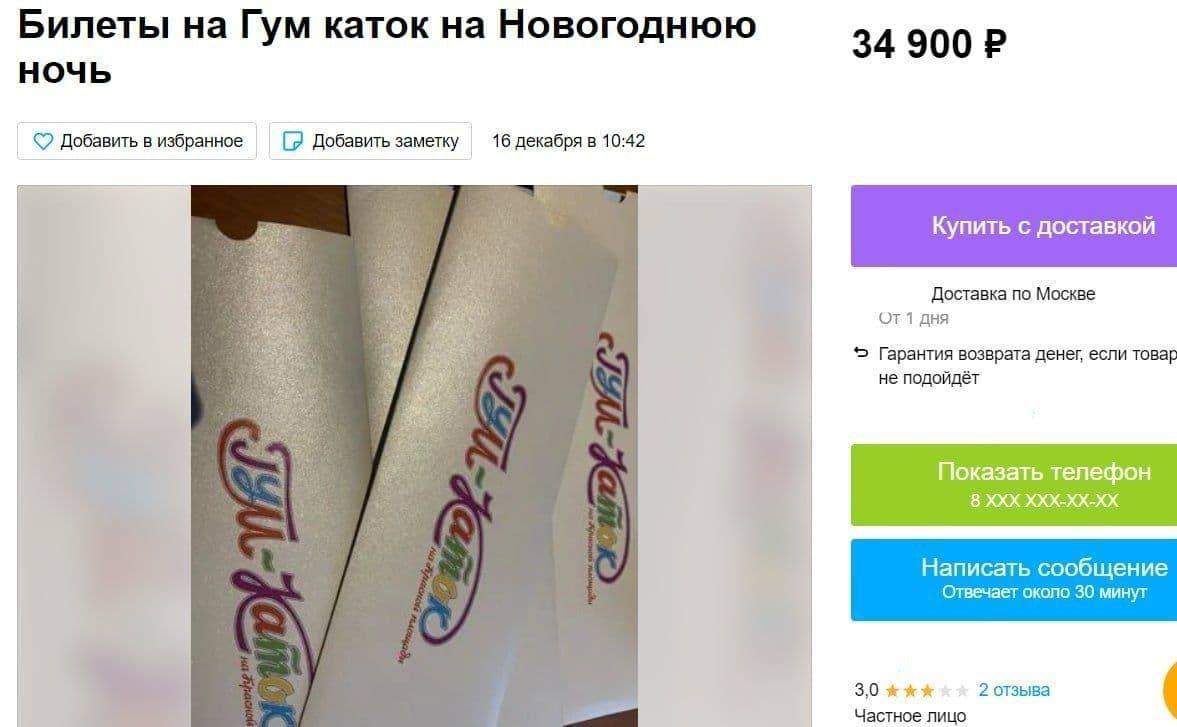
Task: Buy with delivery via purple button
Action: click(x=1014, y=226)
